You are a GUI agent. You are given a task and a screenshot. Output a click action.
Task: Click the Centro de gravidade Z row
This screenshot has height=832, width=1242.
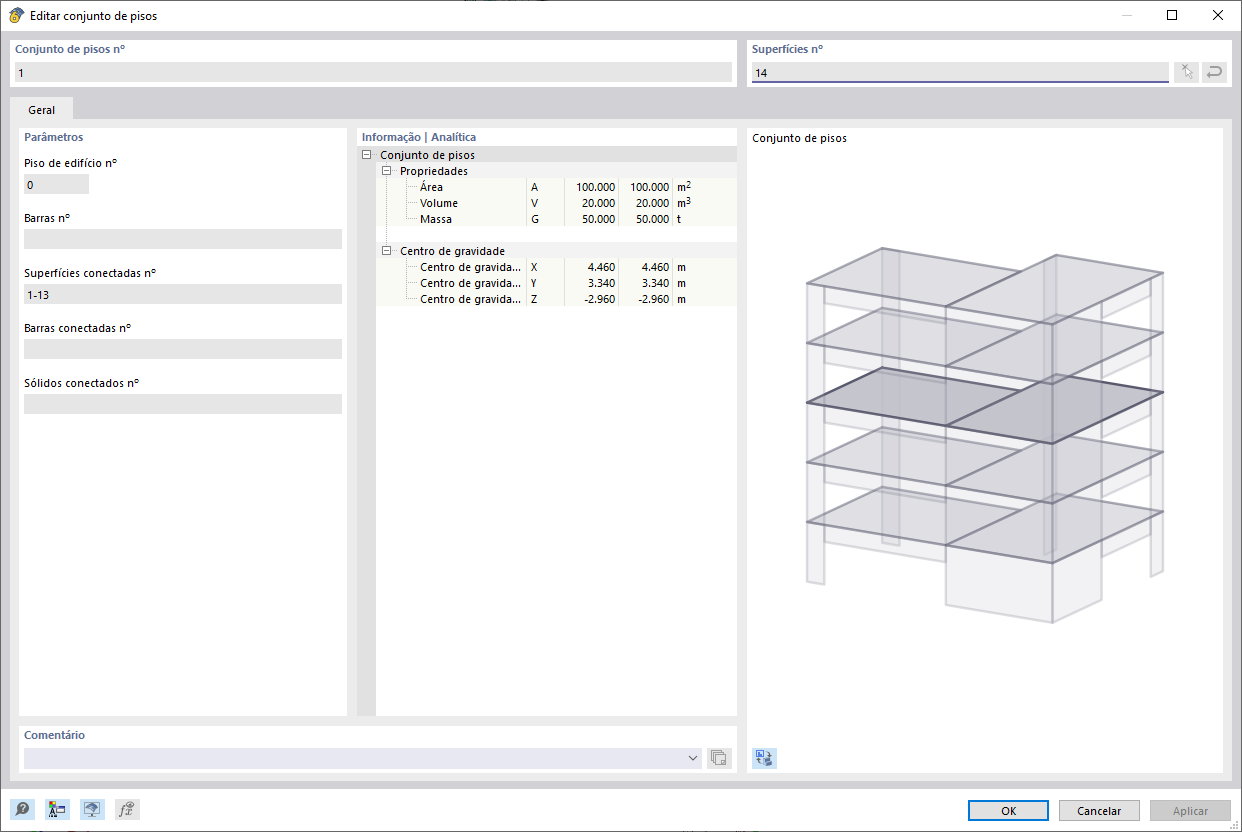(x=556, y=299)
